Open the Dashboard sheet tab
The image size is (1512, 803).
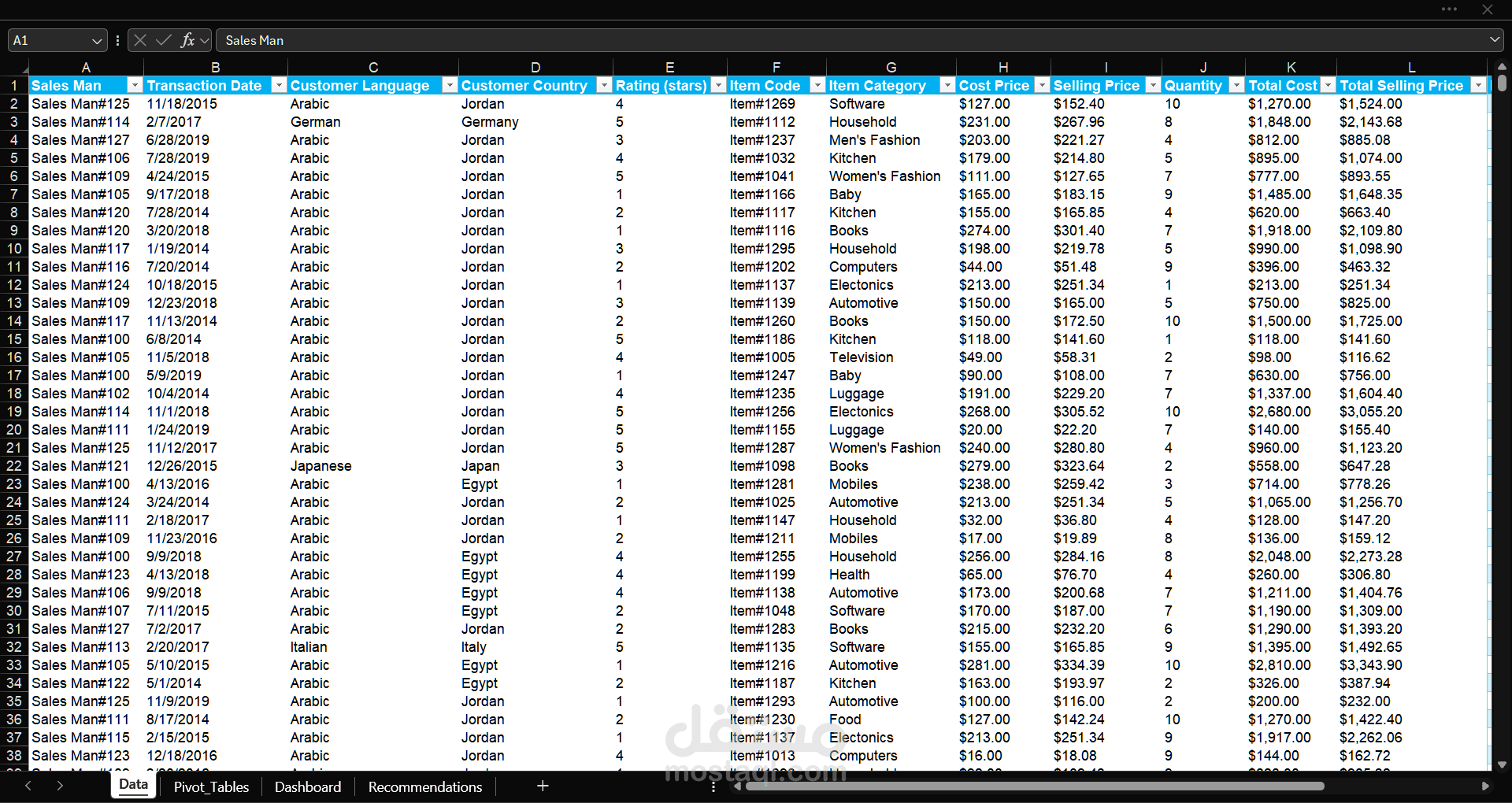click(308, 786)
